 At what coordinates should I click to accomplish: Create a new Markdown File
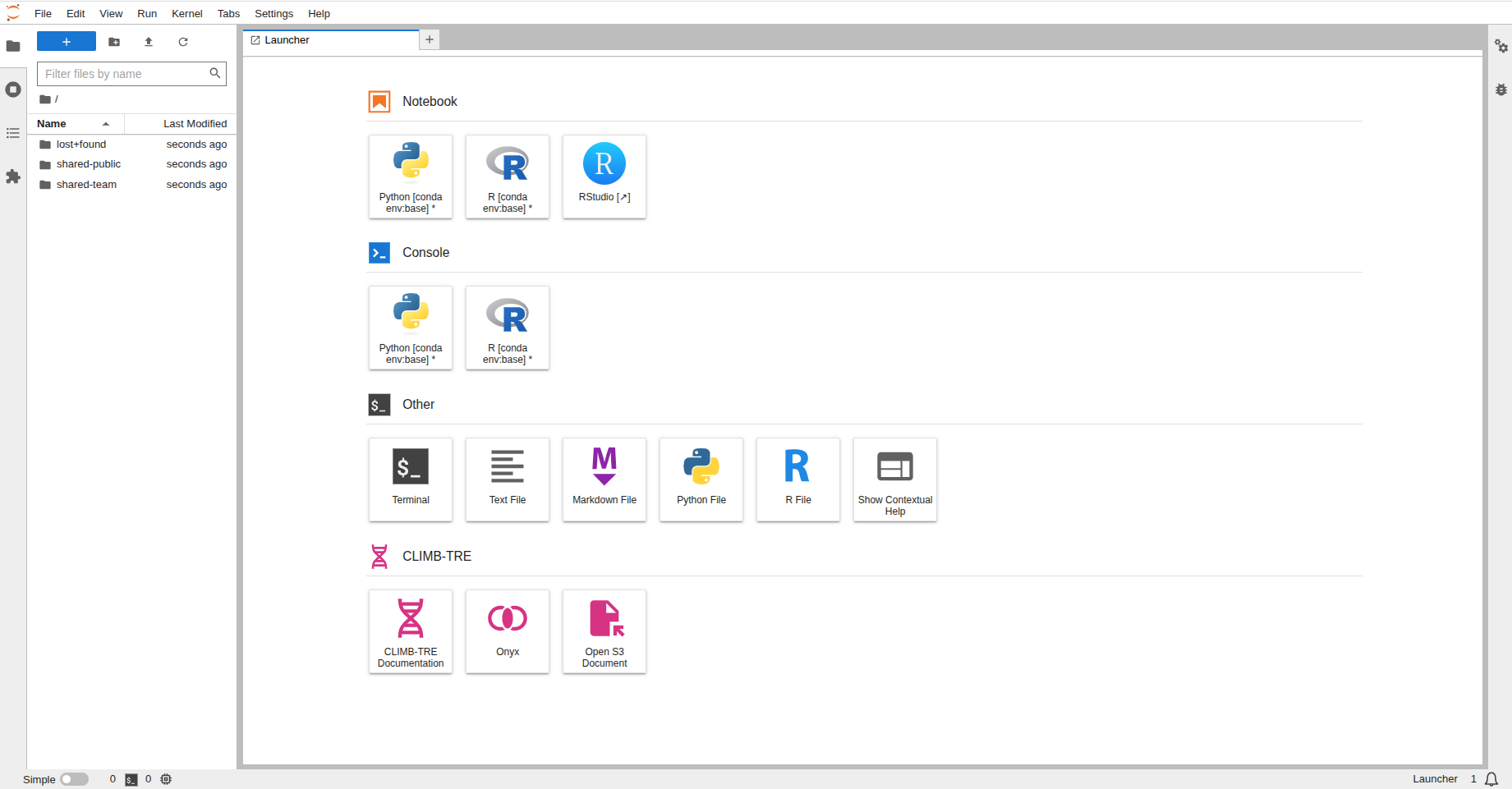pos(604,479)
